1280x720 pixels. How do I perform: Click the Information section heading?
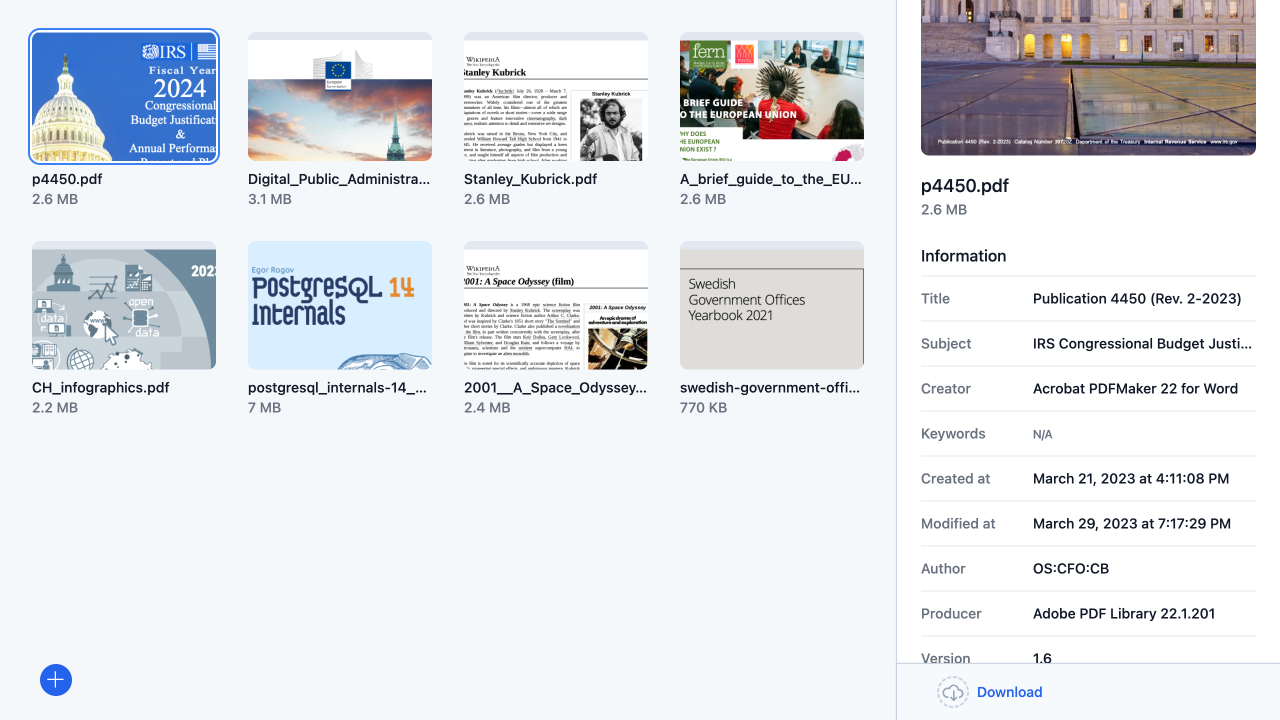[x=963, y=256]
